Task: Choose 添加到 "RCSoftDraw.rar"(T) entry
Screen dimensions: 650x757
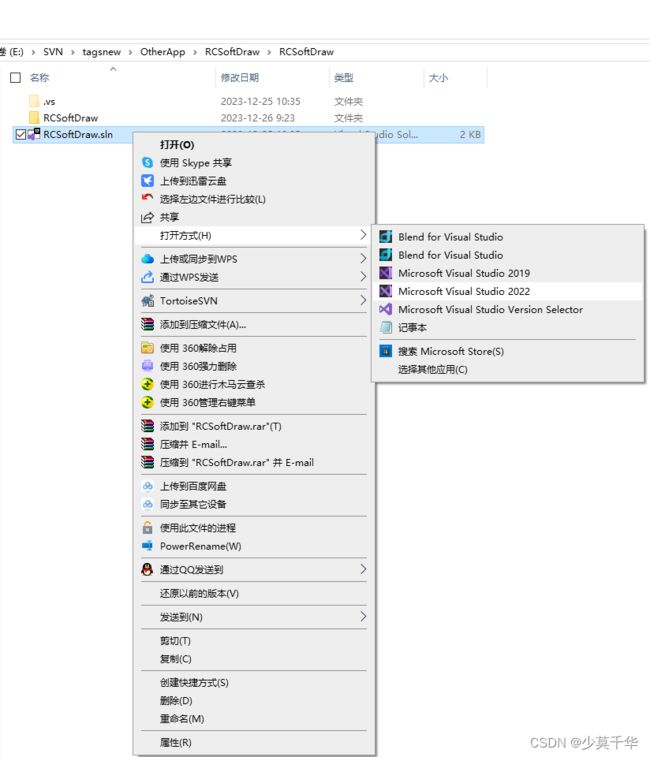Action: 254,426
